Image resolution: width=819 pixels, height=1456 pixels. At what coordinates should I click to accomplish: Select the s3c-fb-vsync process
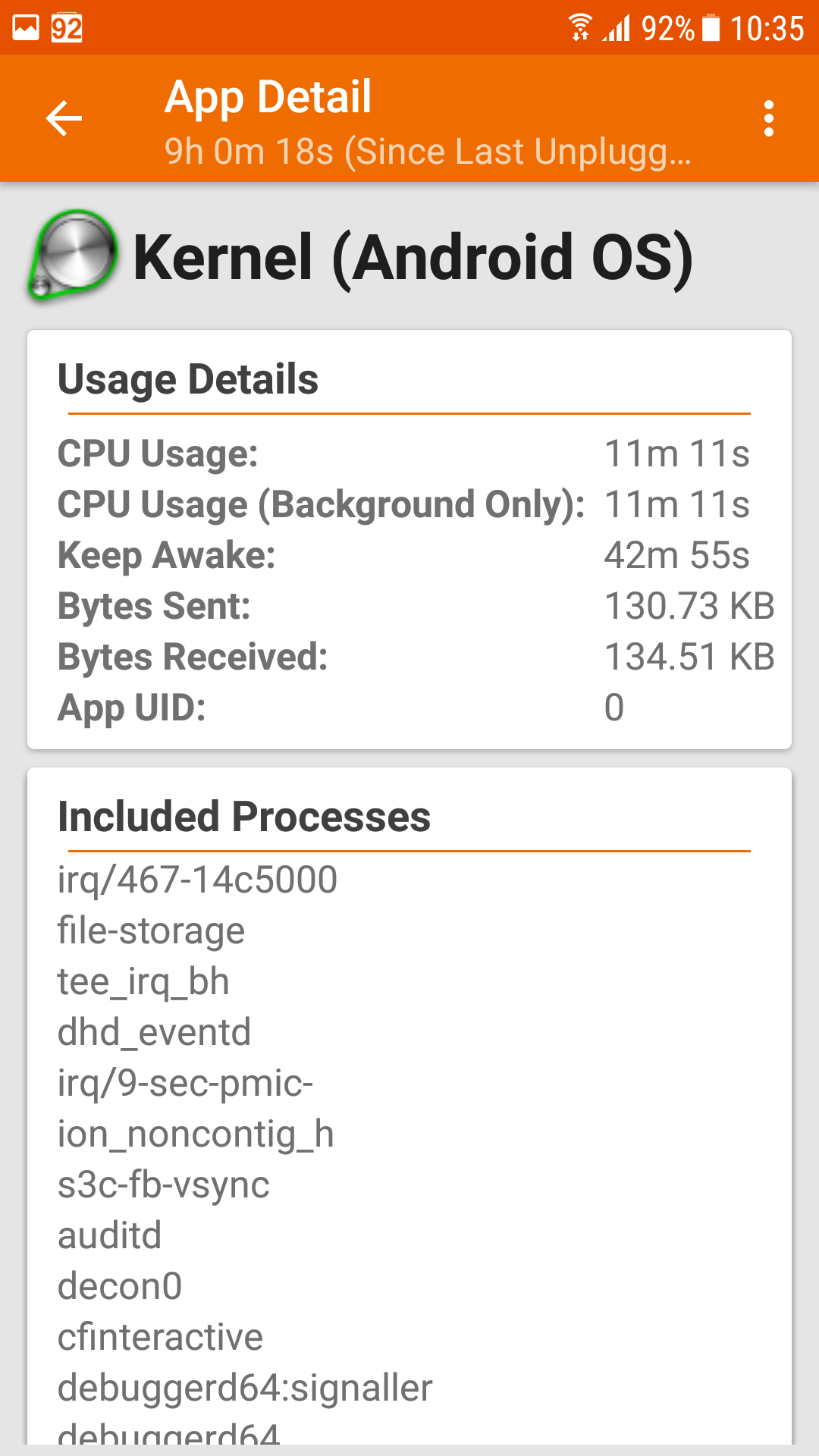tap(163, 1185)
